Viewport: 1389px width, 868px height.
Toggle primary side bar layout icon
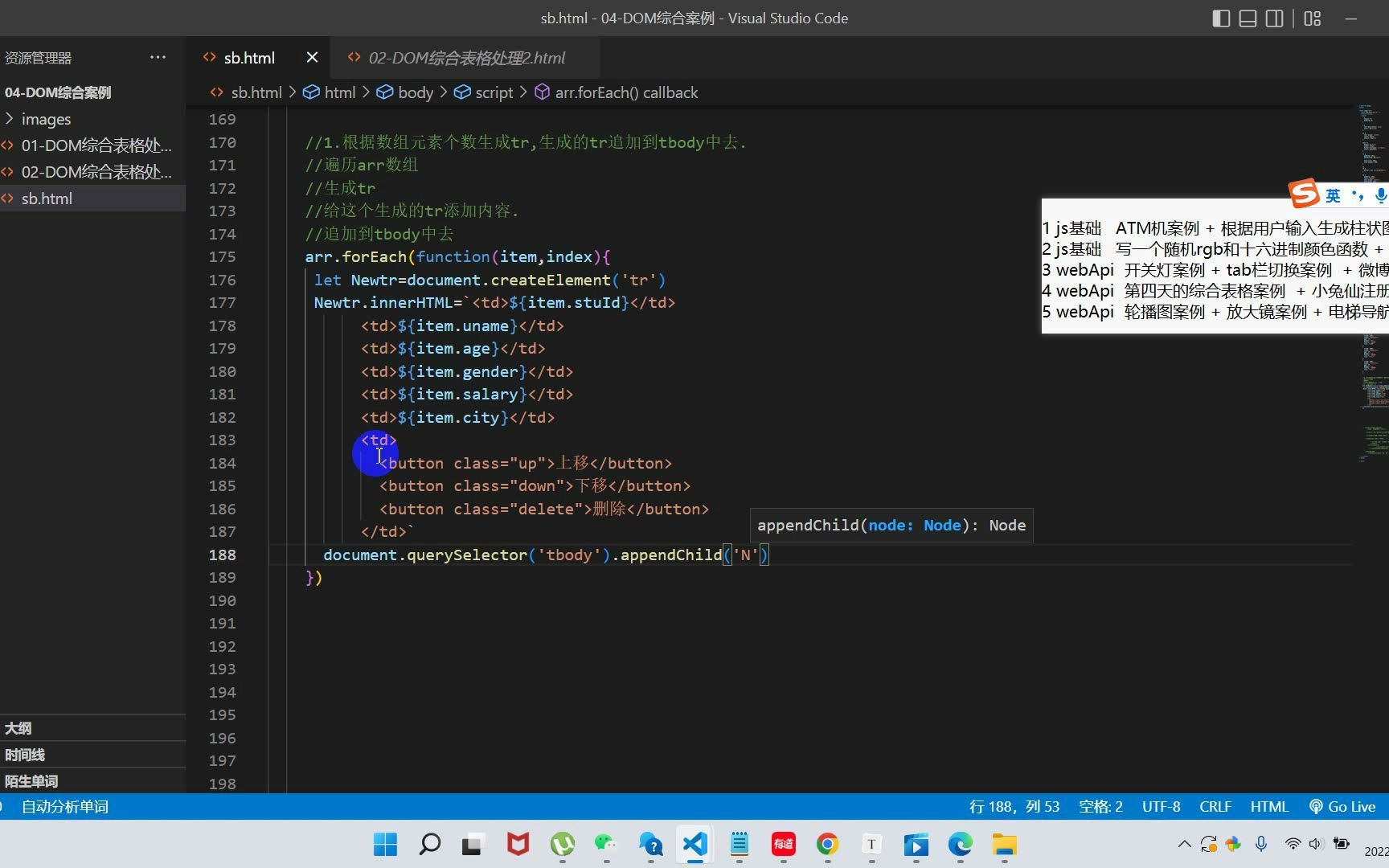click(1221, 18)
